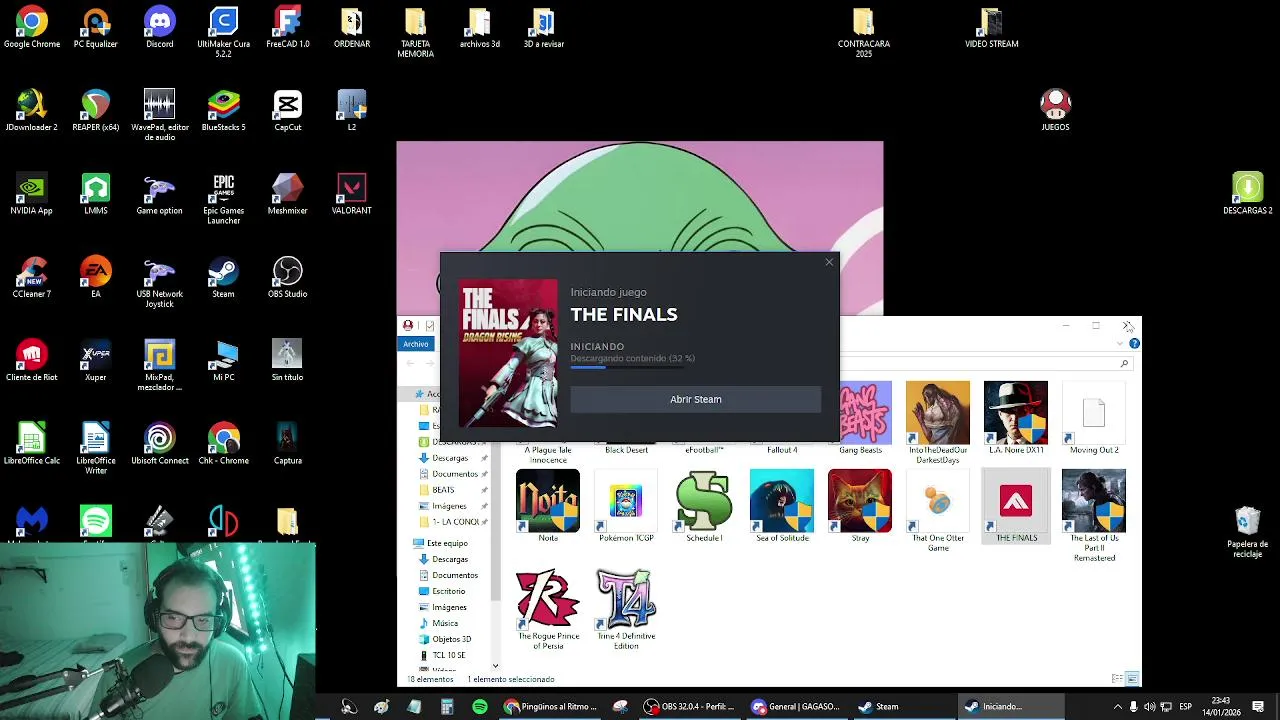This screenshot has height=720, width=1280.
Task: Open Papelera de reciclaje
Action: pyautogui.click(x=1248, y=532)
